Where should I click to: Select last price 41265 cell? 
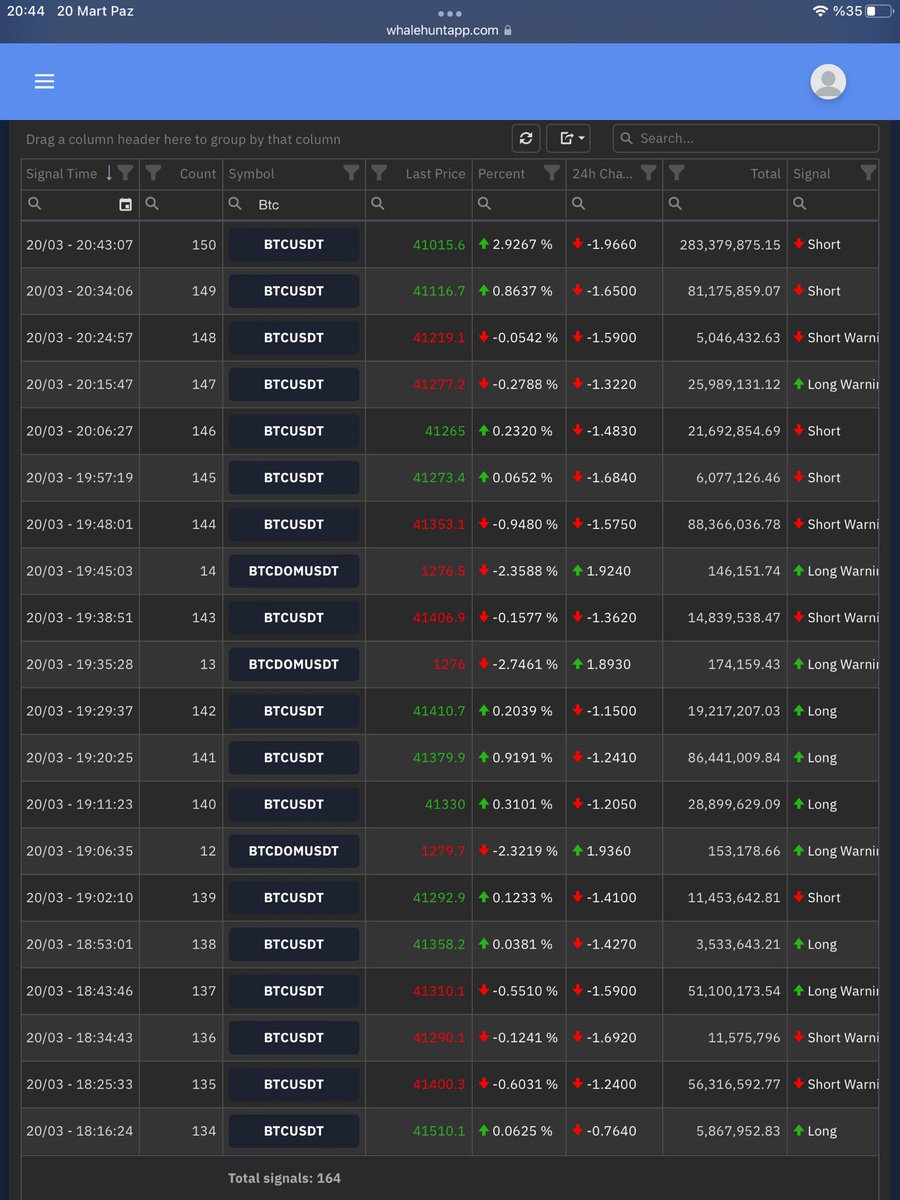418,431
